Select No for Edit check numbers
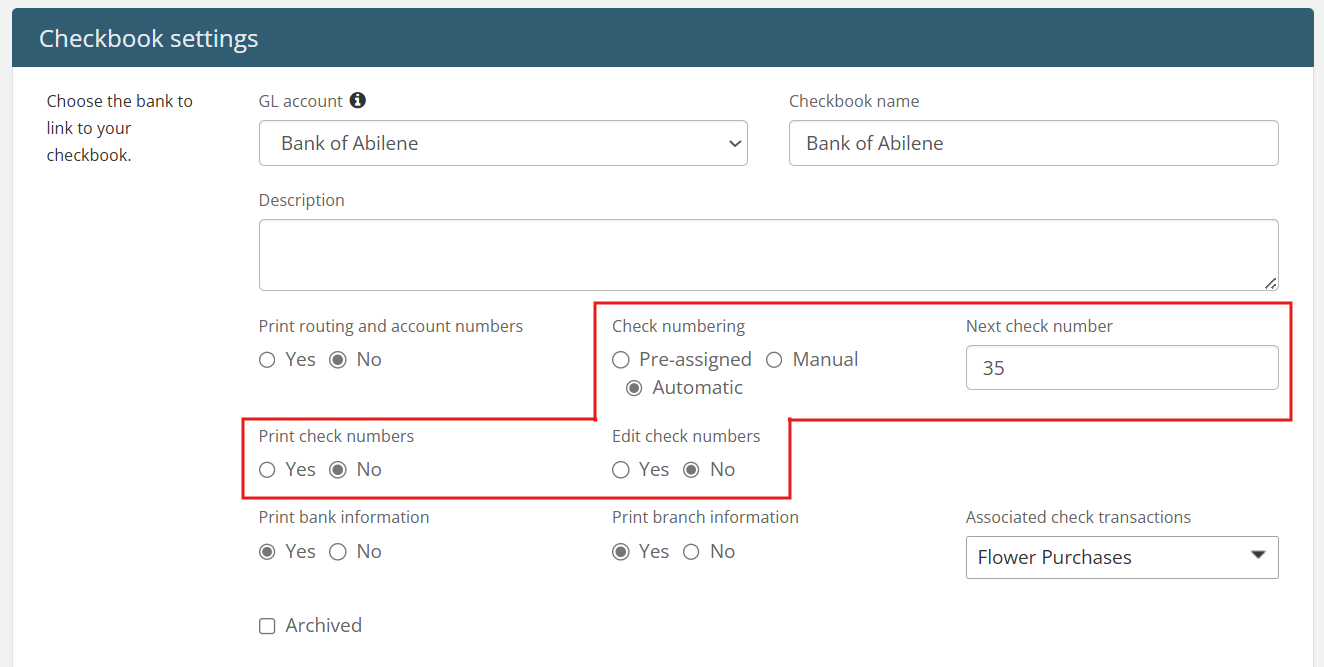The image size is (1324, 667). [691, 470]
